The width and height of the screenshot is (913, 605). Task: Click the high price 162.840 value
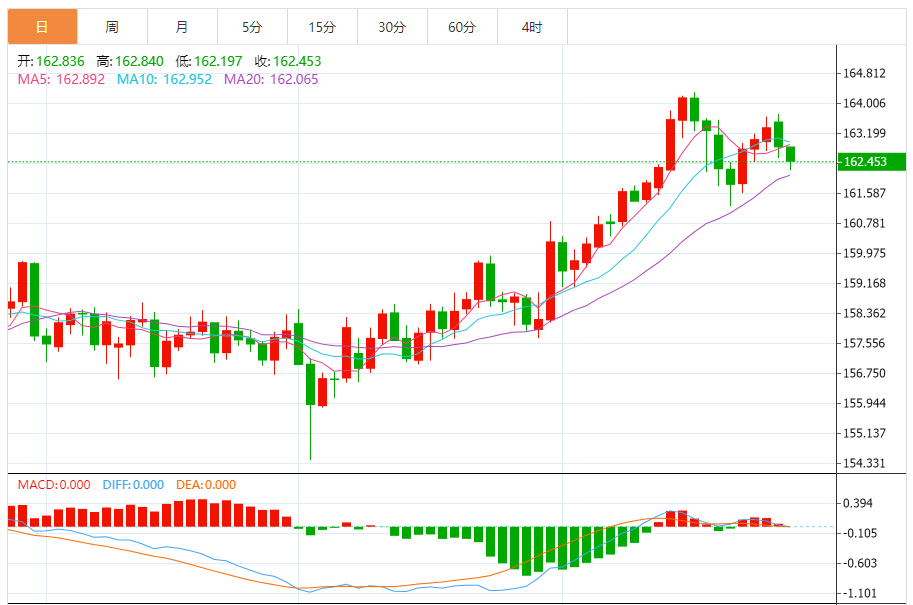(139, 61)
